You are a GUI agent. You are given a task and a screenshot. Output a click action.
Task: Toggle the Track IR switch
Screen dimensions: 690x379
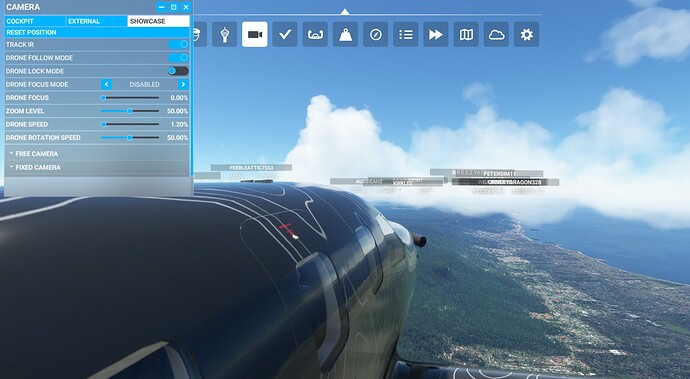(179, 44)
